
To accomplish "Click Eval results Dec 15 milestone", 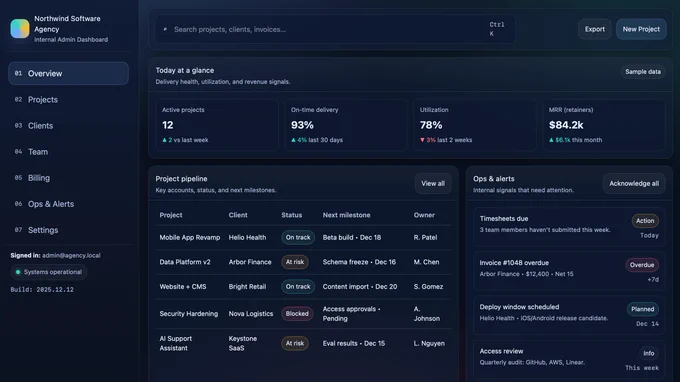I will pyautogui.click(x=353, y=343).
